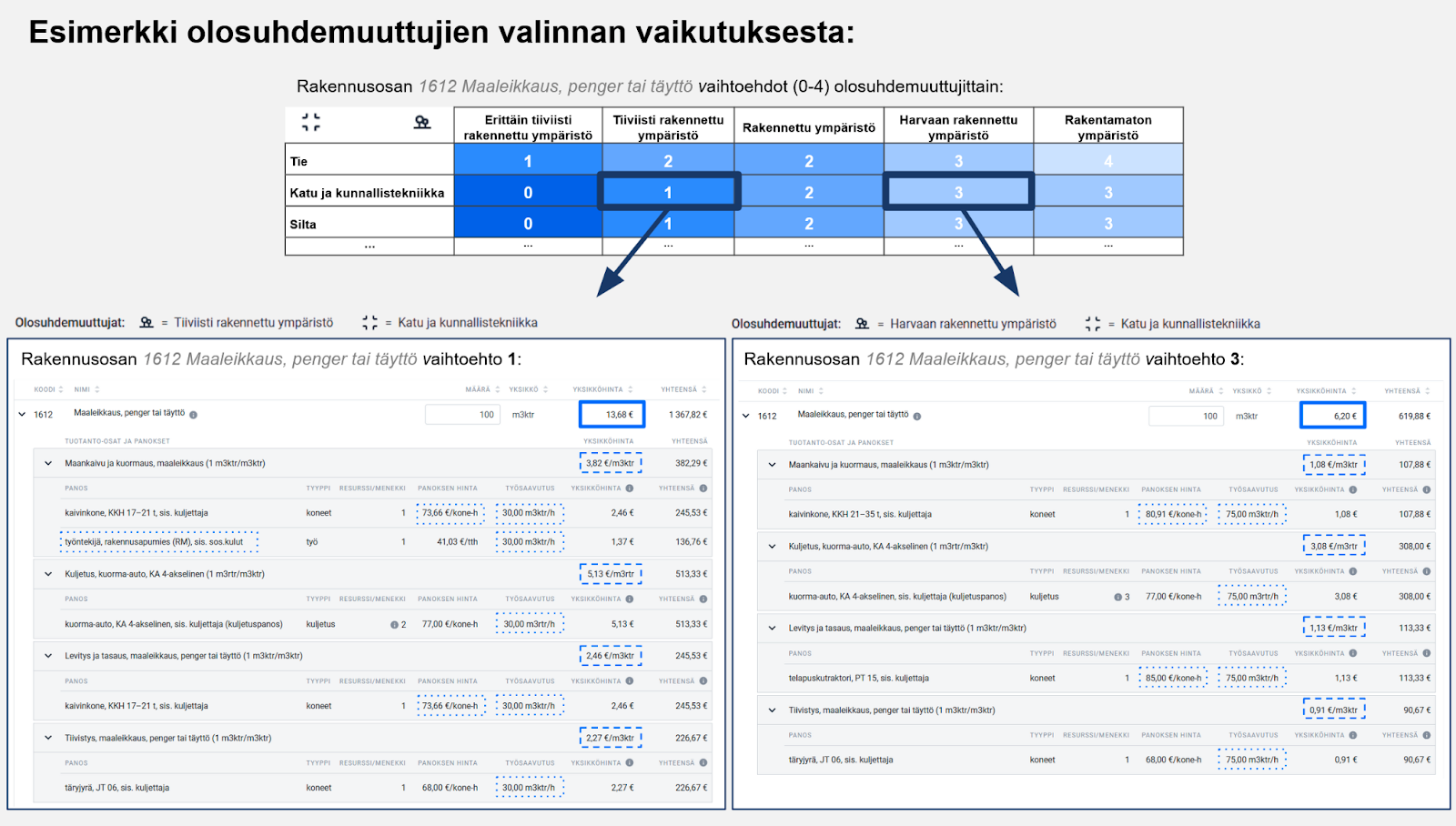
Task: Click the 41,03 €/tth price in vaihtoehto 1
Action: point(457,542)
